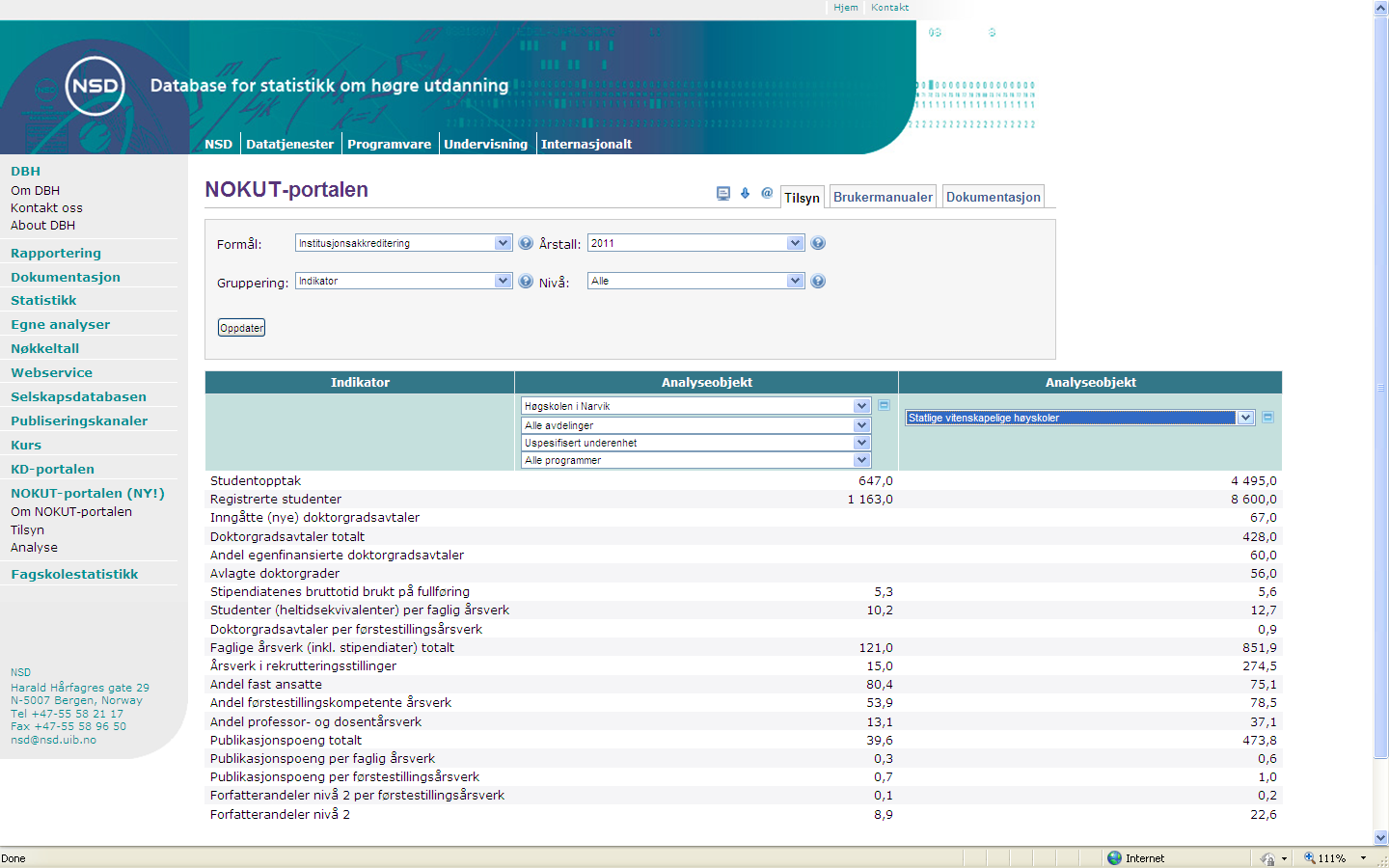Open Internasjonalt in the top navigation
1389x868 pixels.
[586, 144]
